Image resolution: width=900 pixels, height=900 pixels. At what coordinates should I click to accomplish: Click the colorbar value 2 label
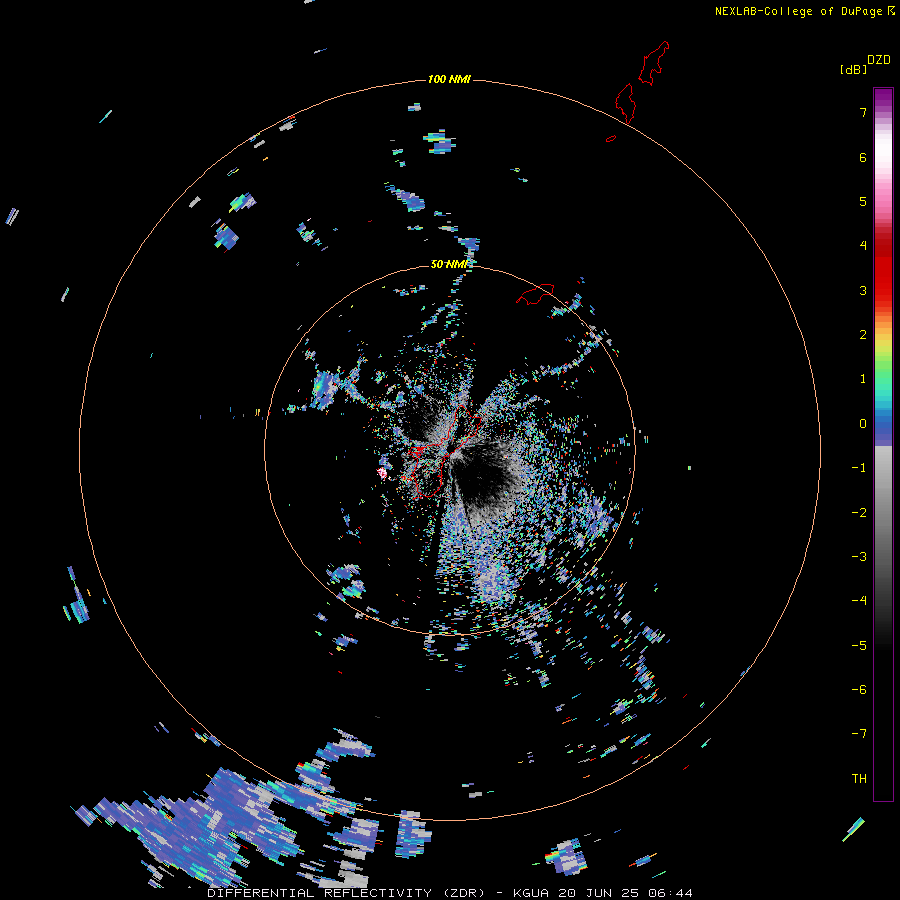click(x=863, y=335)
